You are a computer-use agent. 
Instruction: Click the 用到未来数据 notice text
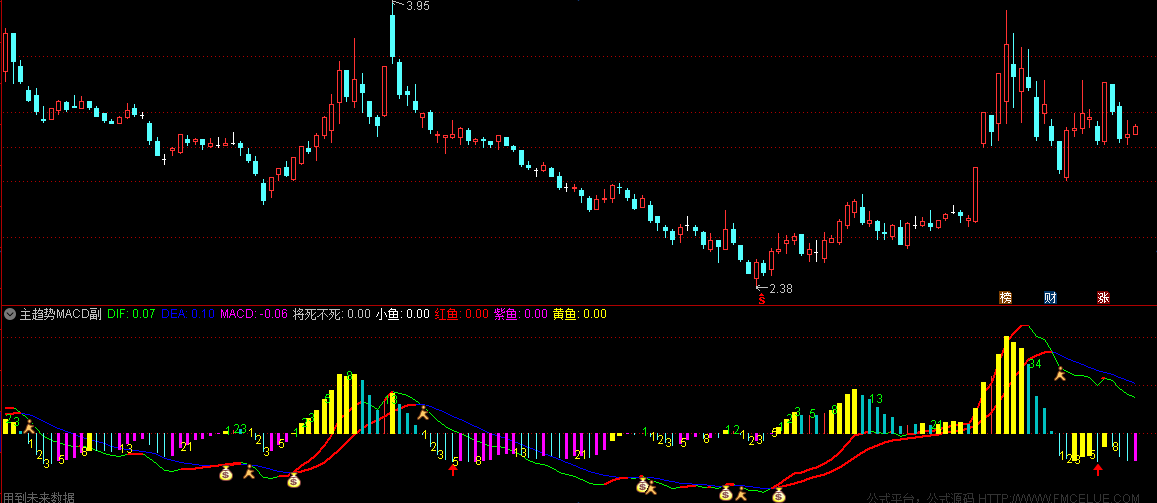38,498
